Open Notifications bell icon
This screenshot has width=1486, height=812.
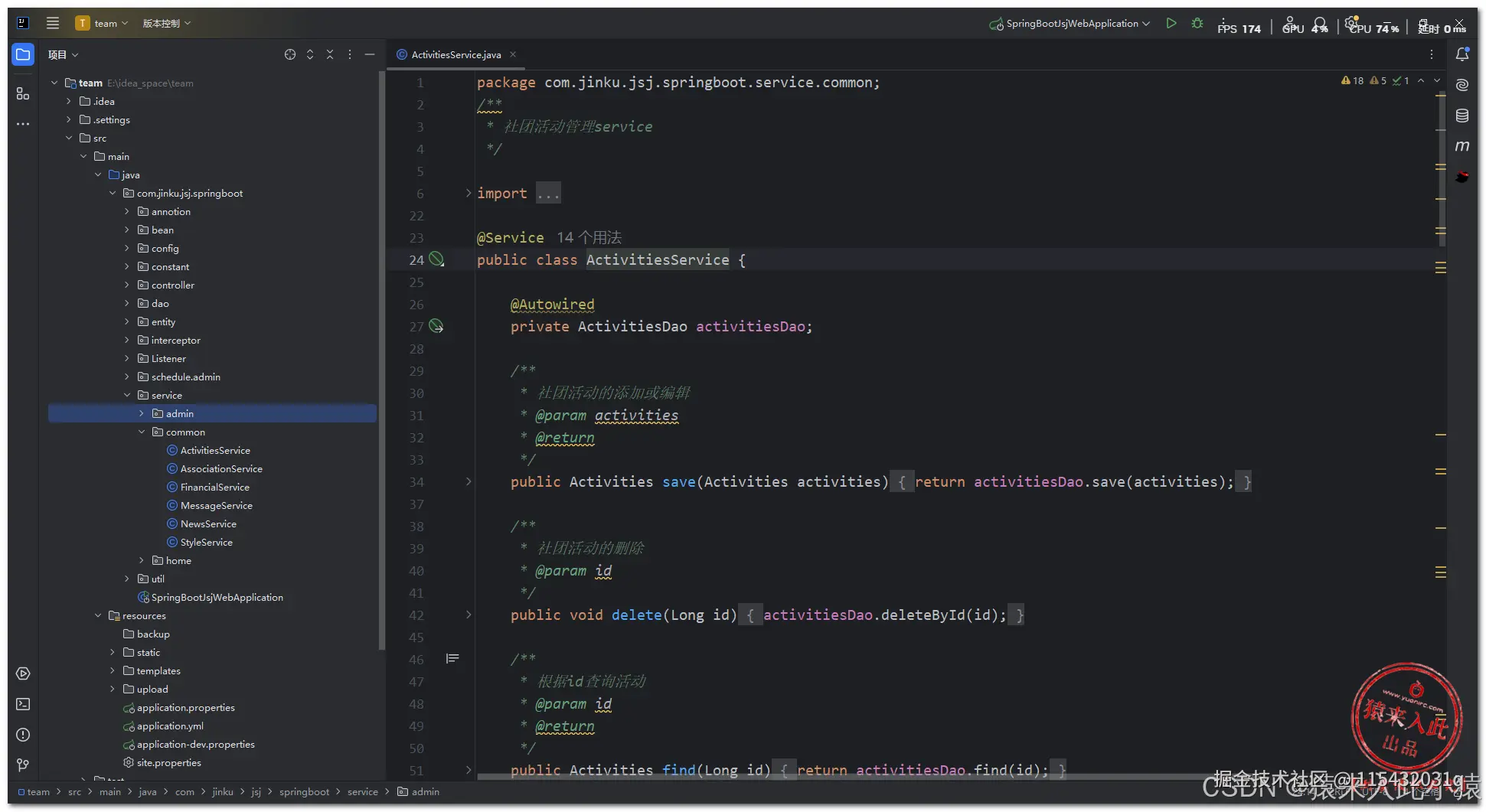[x=1462, y=54]
